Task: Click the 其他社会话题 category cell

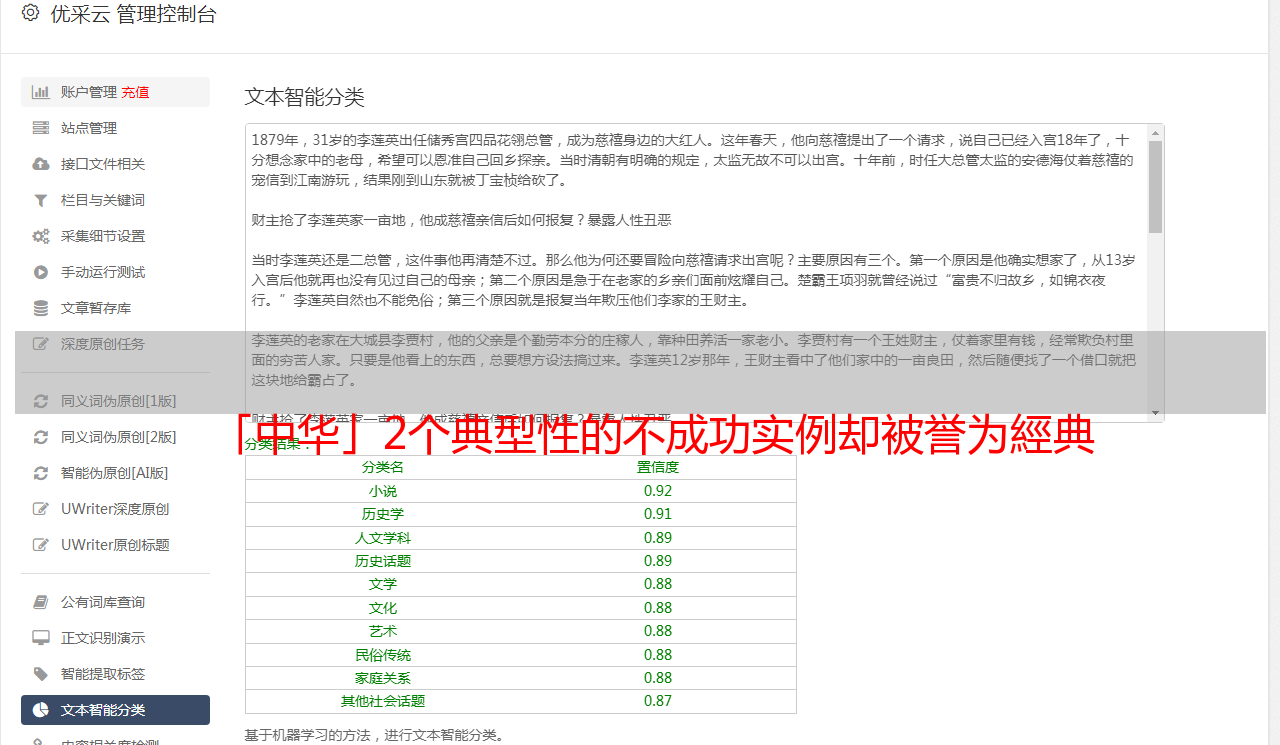Action: tap(383, 701)
